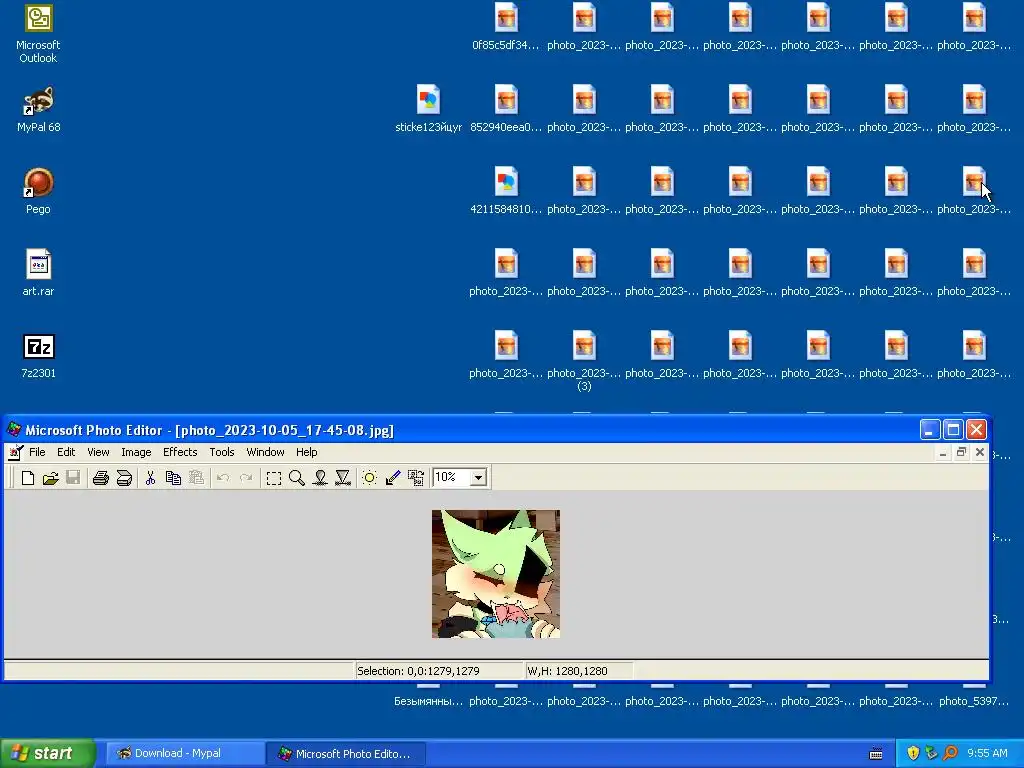Click the Безымянны... desktop file label
The width and height of the screenshot is (1024, 768).
(x=428, y=701)
